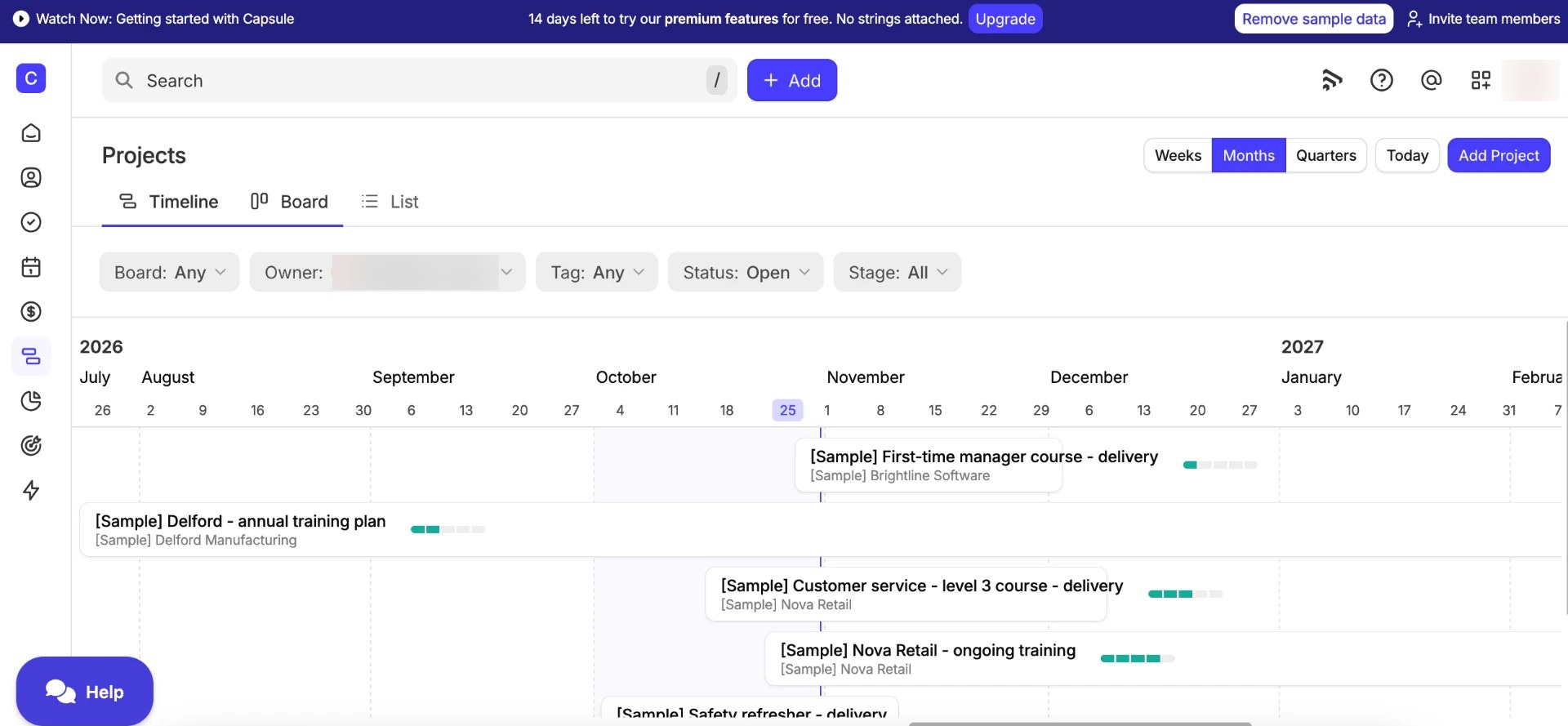Click progress bar of Nova Retail ongoing training

click(x=1138, y=658)
